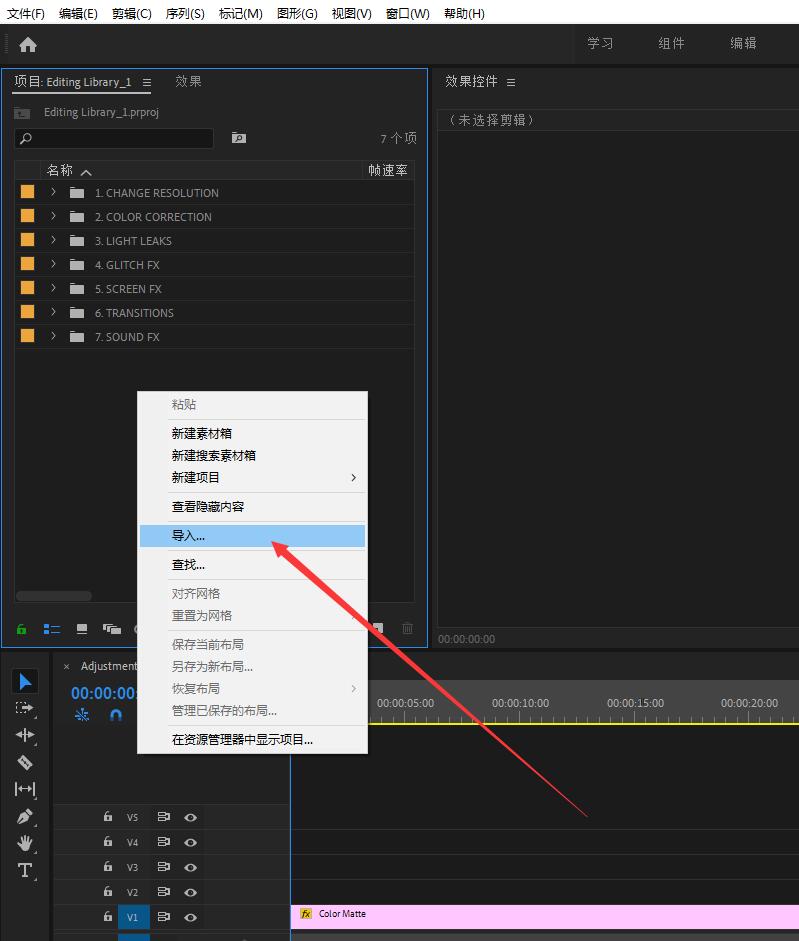Select the Ripple Edit tool
This screenshot has width=799, height=941.
(25, 735)
